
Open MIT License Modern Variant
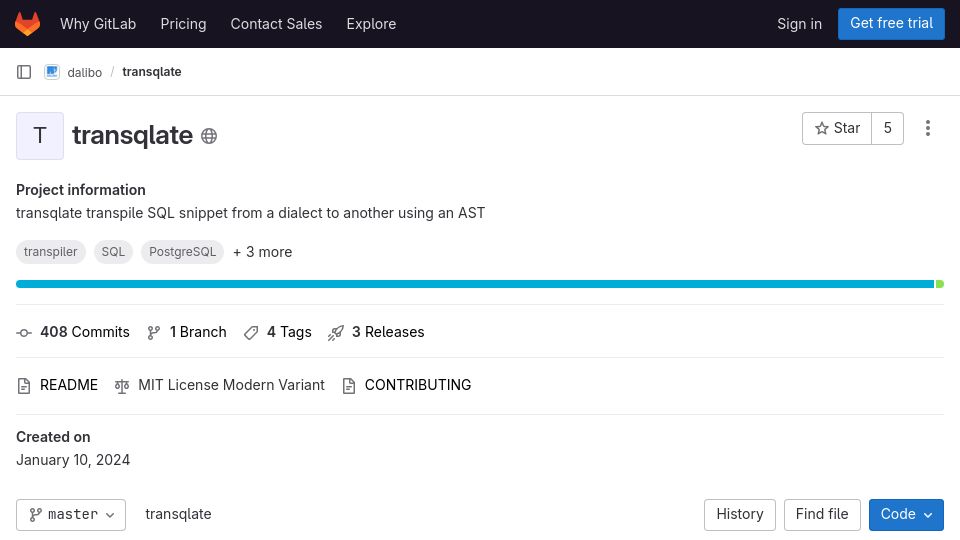coord(231,385)
